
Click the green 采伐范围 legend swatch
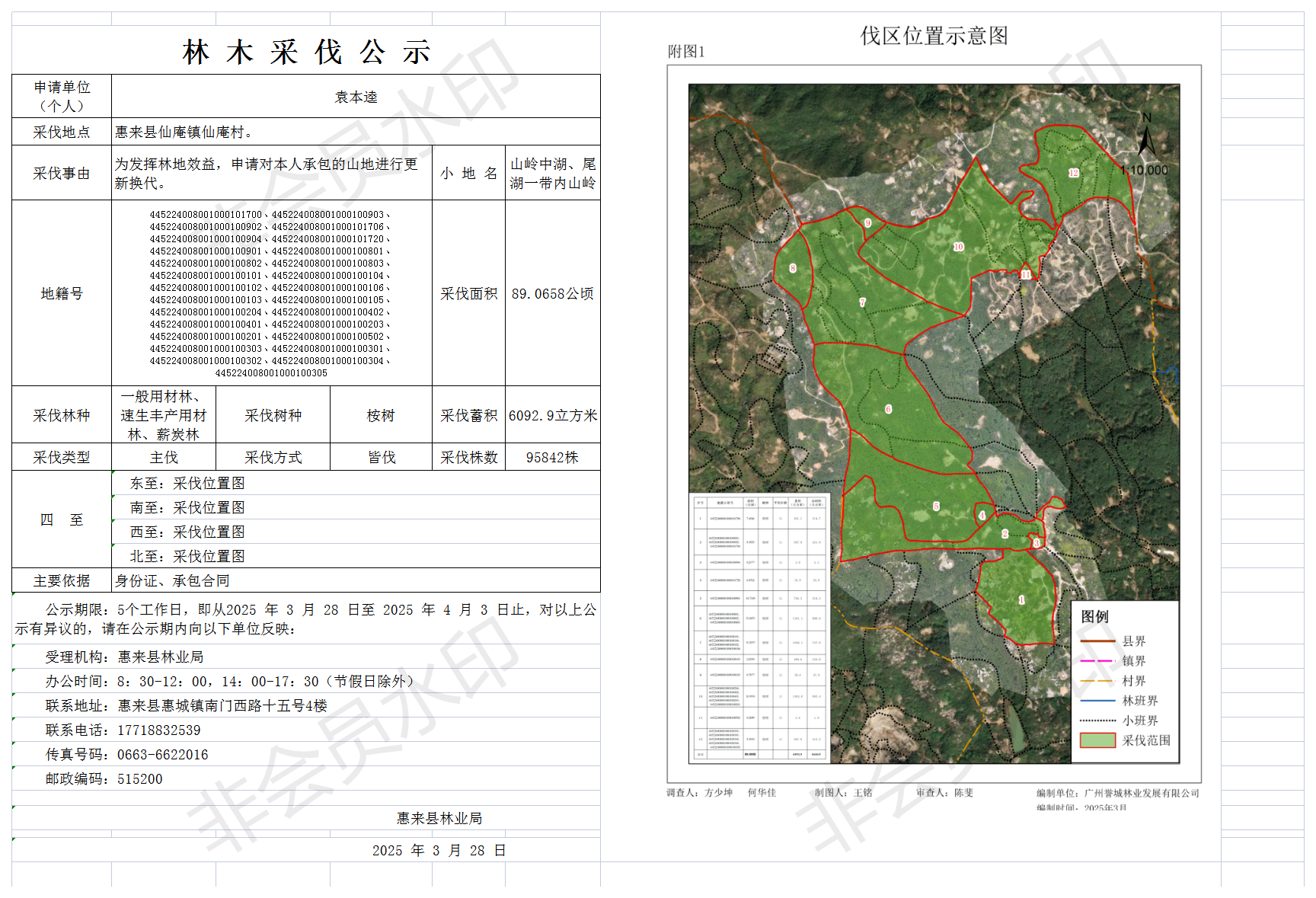pyautogui.click(x=1098, y=740)
